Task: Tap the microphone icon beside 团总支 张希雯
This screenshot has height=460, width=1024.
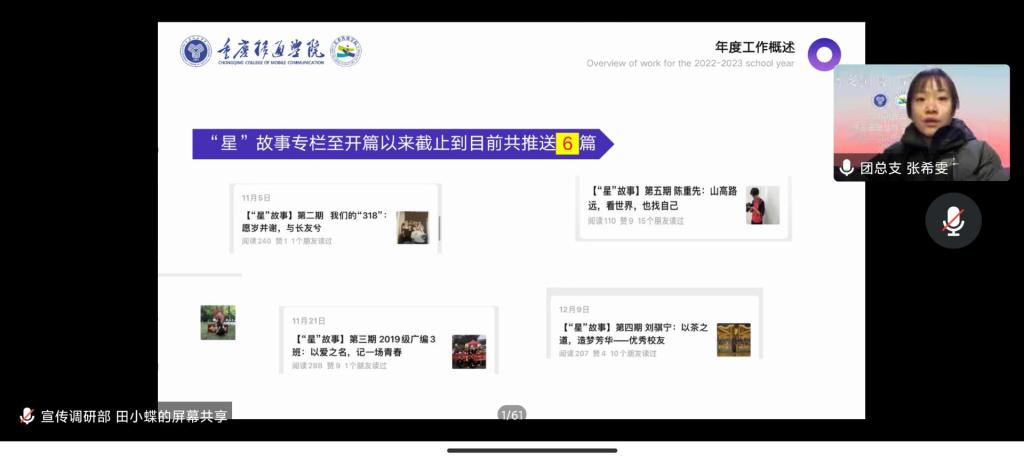Action: (x=846, y=168)
